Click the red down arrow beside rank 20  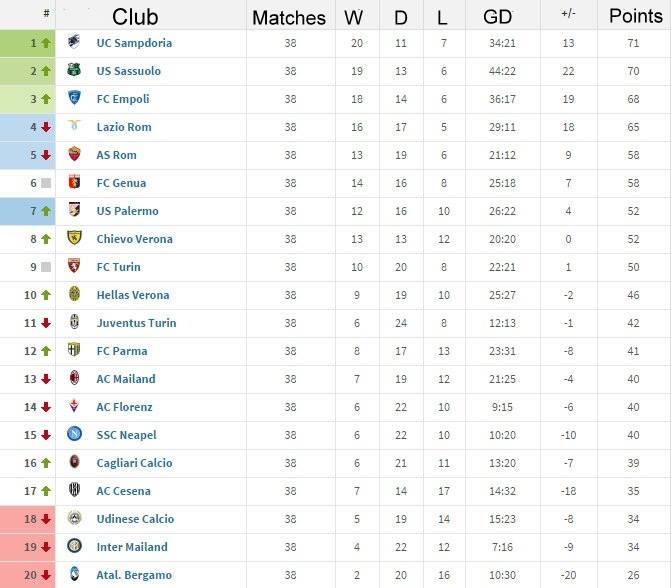tap(46, 575)
